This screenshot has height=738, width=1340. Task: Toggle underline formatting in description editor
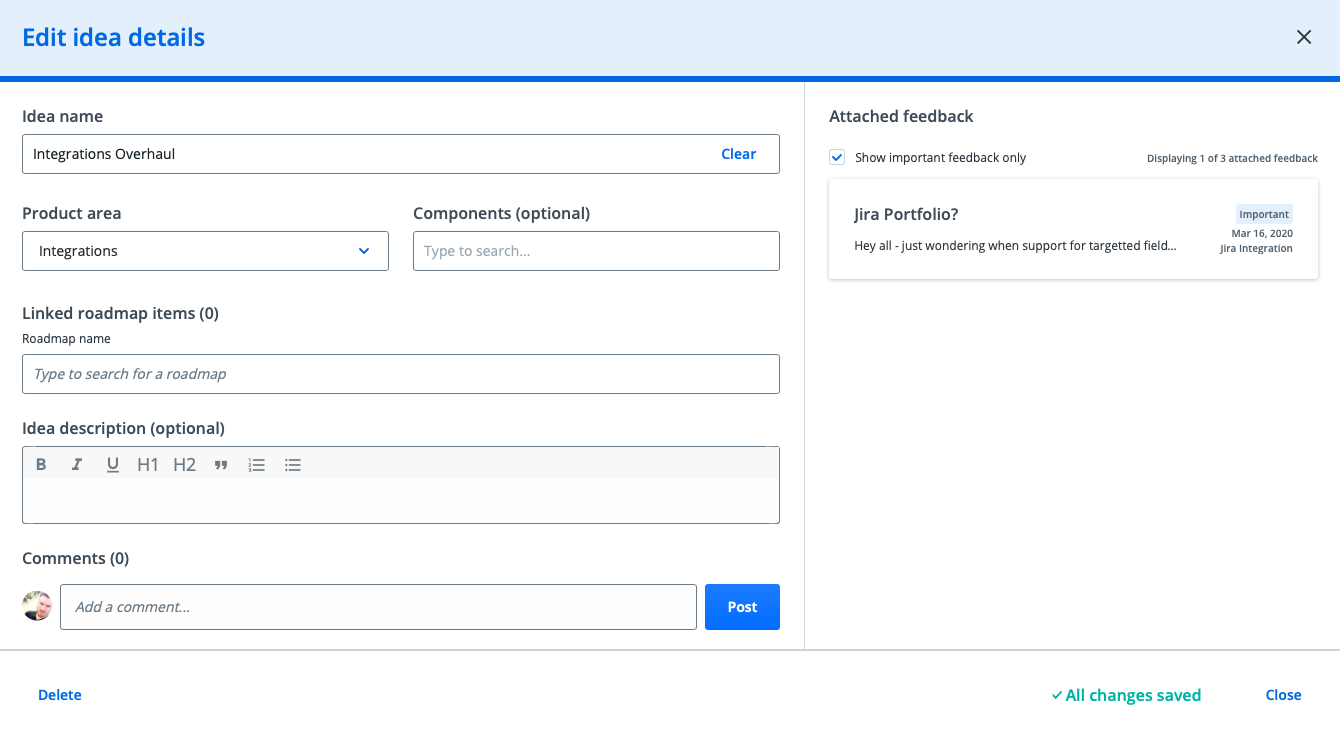[112, 464]
